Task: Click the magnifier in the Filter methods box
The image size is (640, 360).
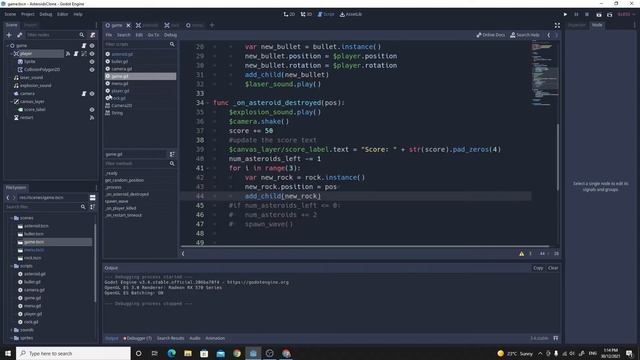Action: pyautogui.click(x=172, y=164)
